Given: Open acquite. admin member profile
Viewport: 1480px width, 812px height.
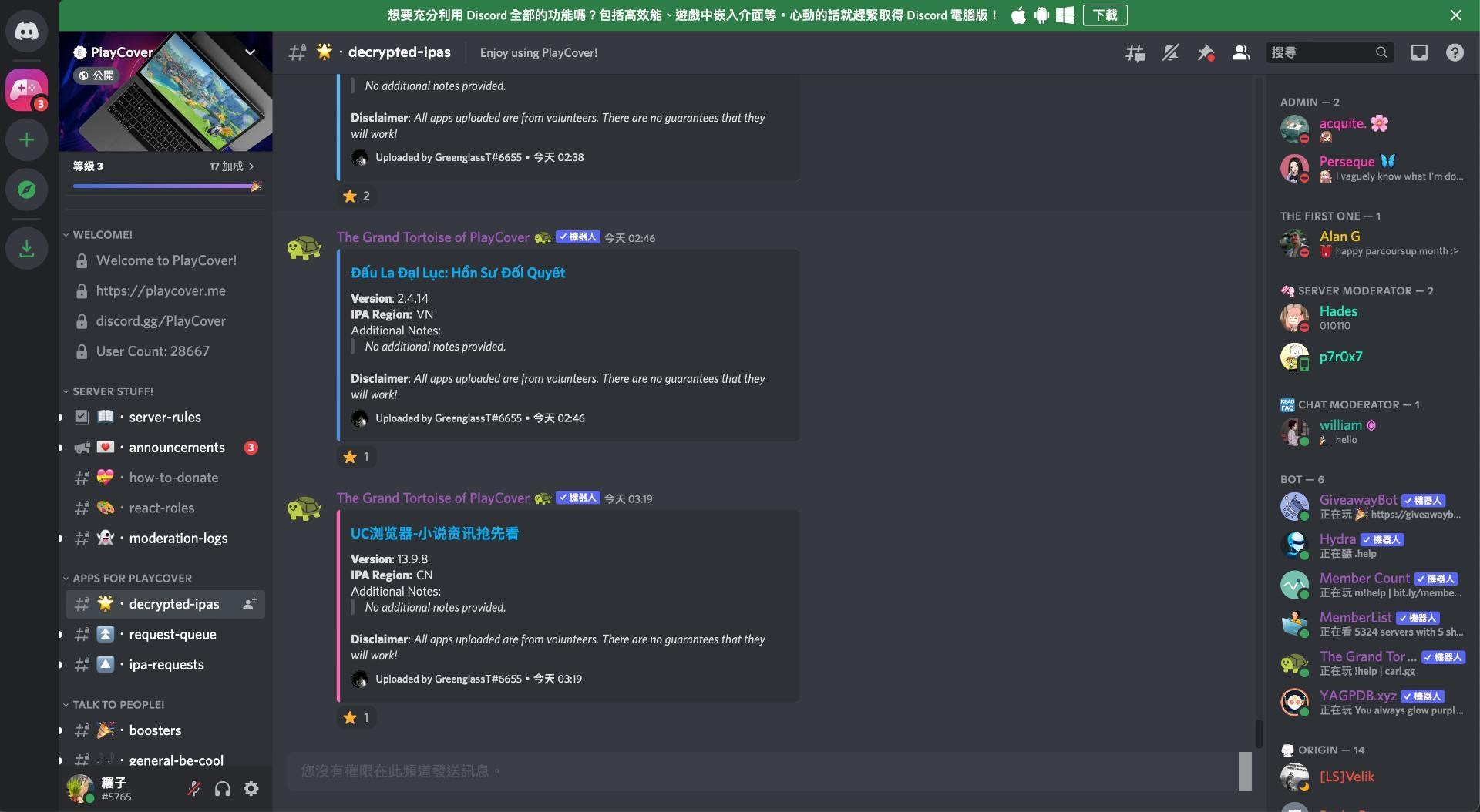Looking at the screenshot, I should click(x=1372, y=129).
